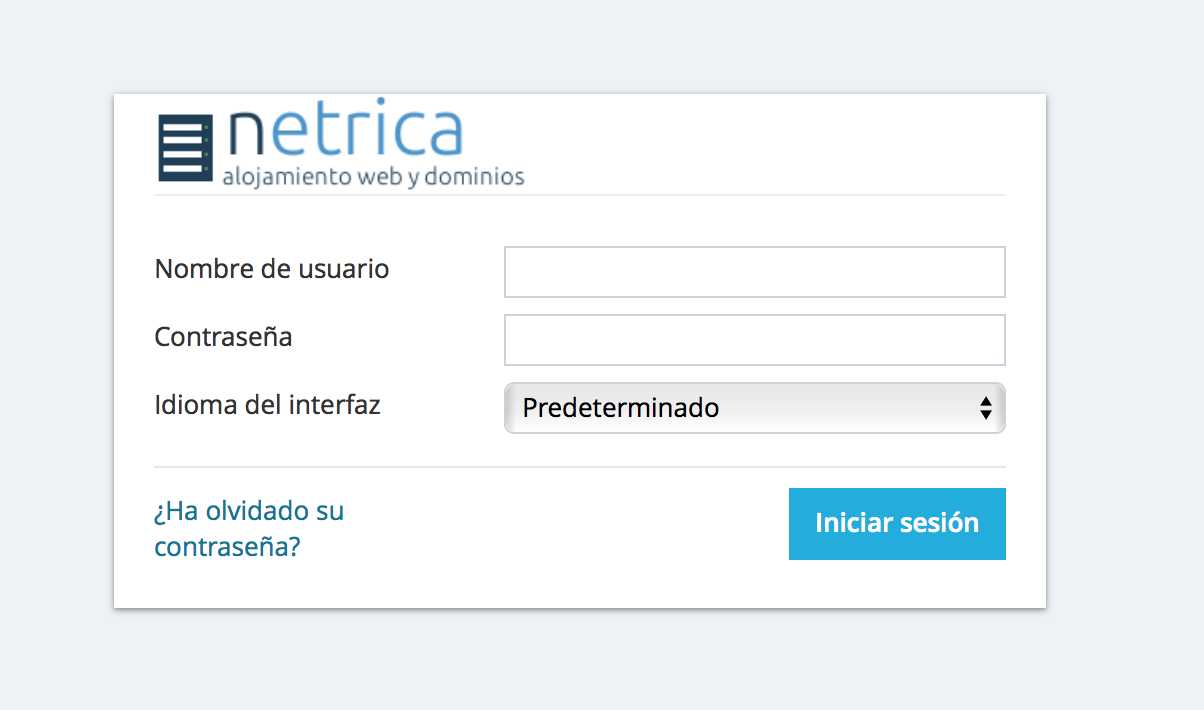Click the divider above the login button
The image size is (1204, 710).
pos(579,467)
